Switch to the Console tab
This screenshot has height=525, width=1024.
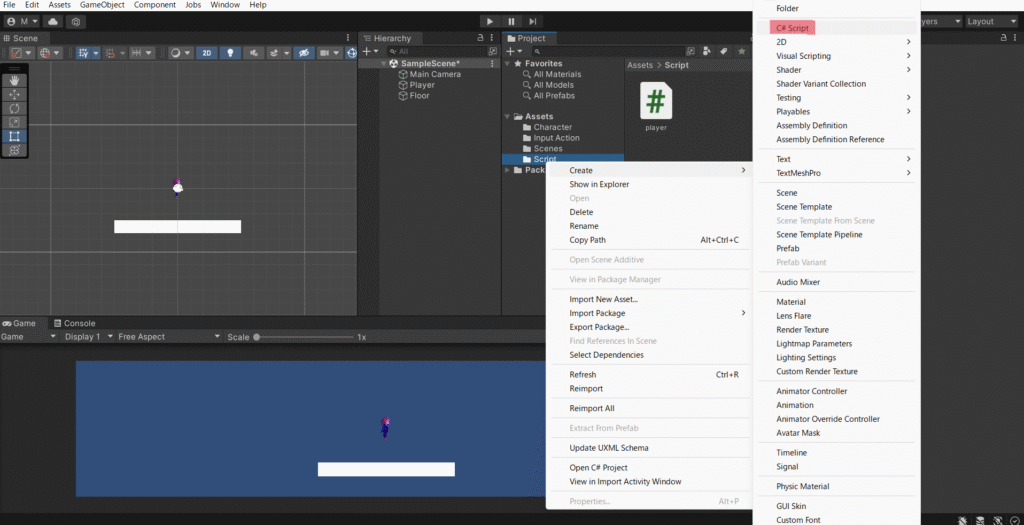[79, 323]
